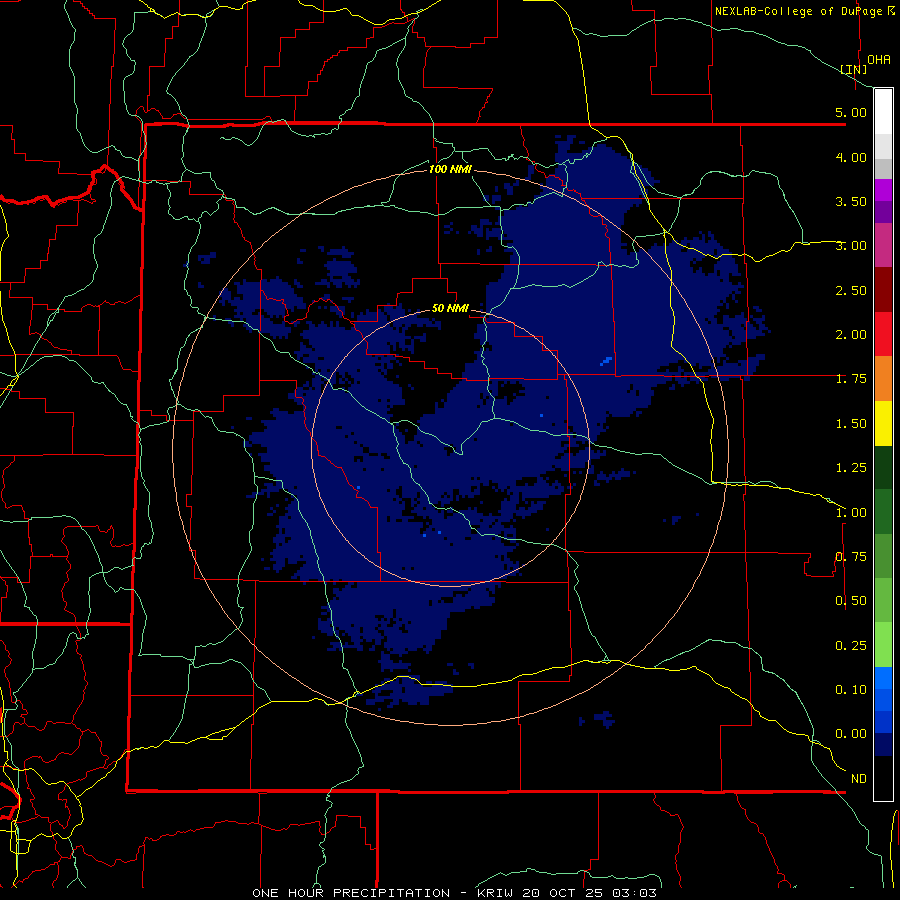Image resolution: width=900 pixels, height=900 pixels.
Task: Click the 1.50 legend value
Action: pyautogui.click(x=851, y=424)
